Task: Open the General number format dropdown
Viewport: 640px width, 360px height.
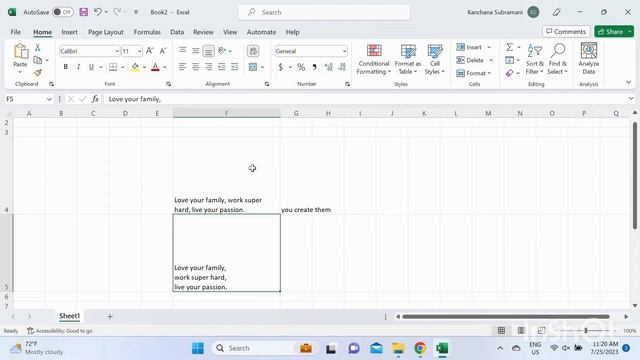Action: (x=344, y=51)
